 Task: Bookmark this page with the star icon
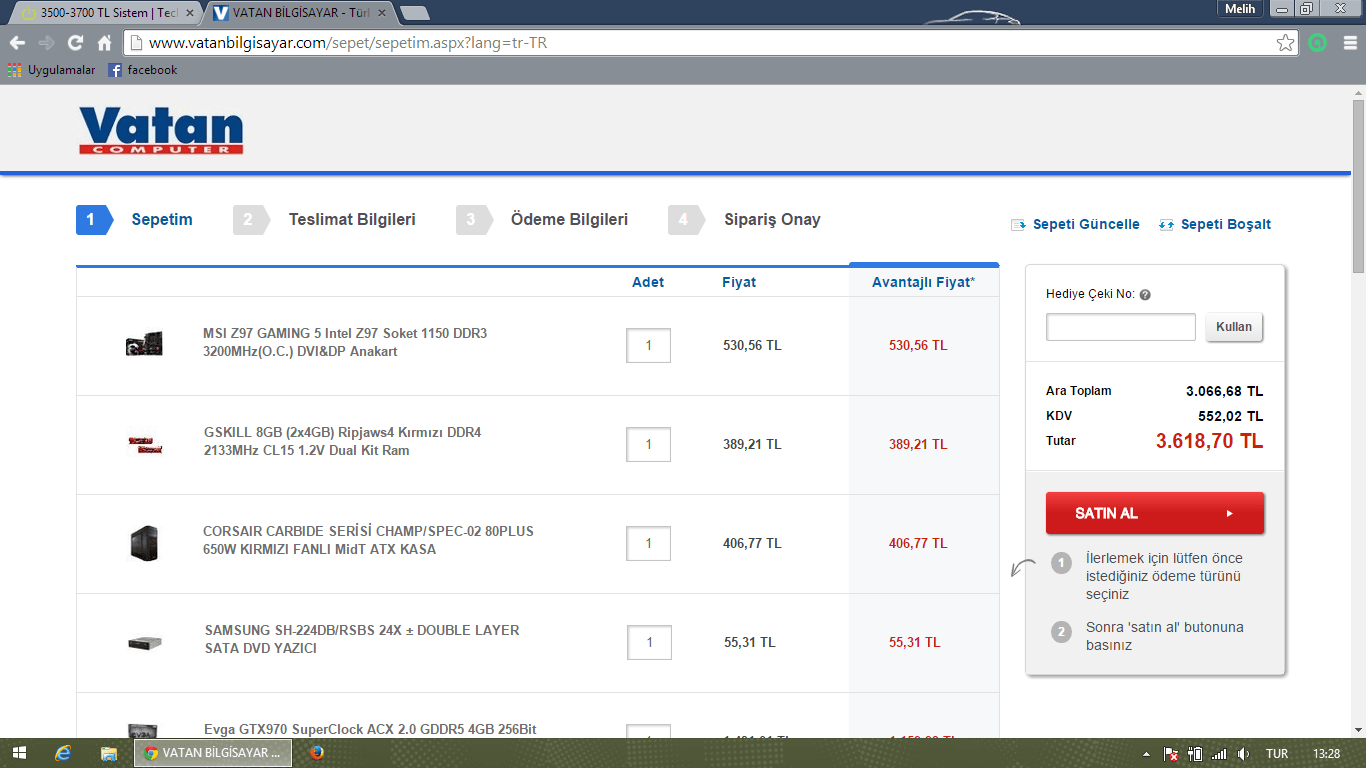point(1286,43)
